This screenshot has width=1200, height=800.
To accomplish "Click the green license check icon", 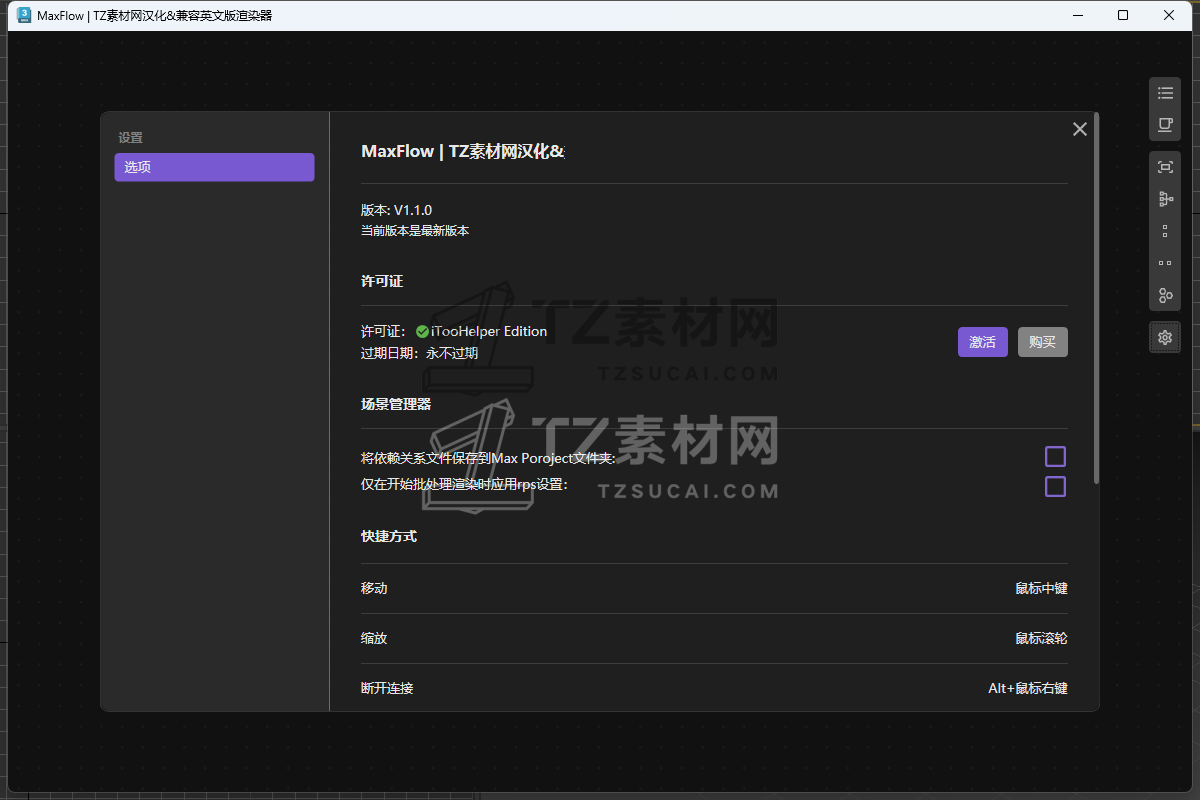I will (x=422, y=331).
